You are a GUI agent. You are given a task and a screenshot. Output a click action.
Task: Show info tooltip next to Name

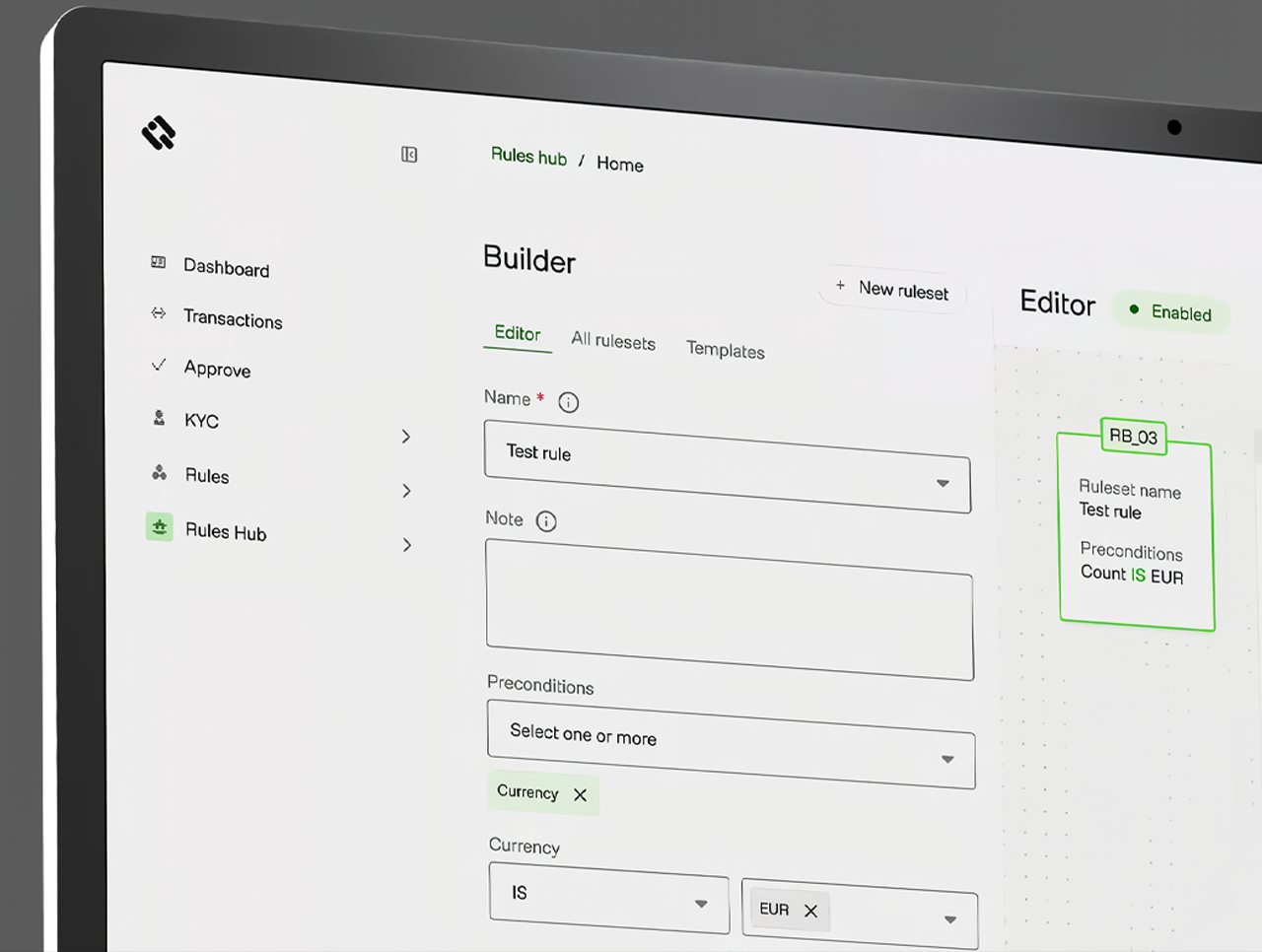pyautogui.click(x=569, y=402)
